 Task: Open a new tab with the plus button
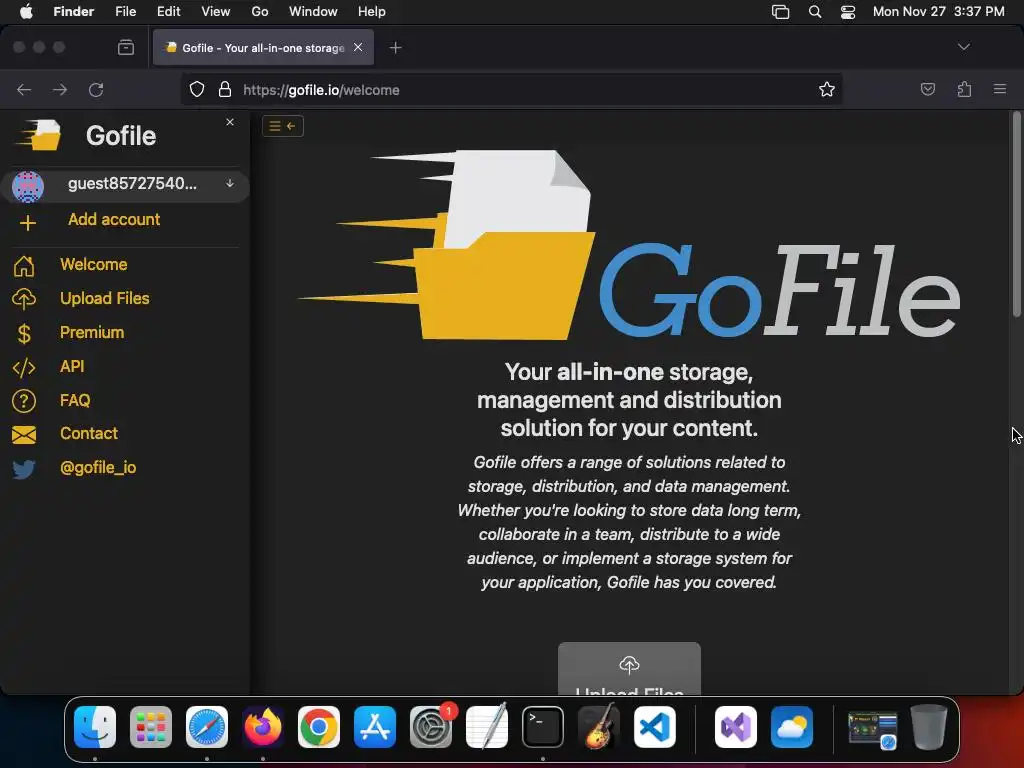point(395,48)
